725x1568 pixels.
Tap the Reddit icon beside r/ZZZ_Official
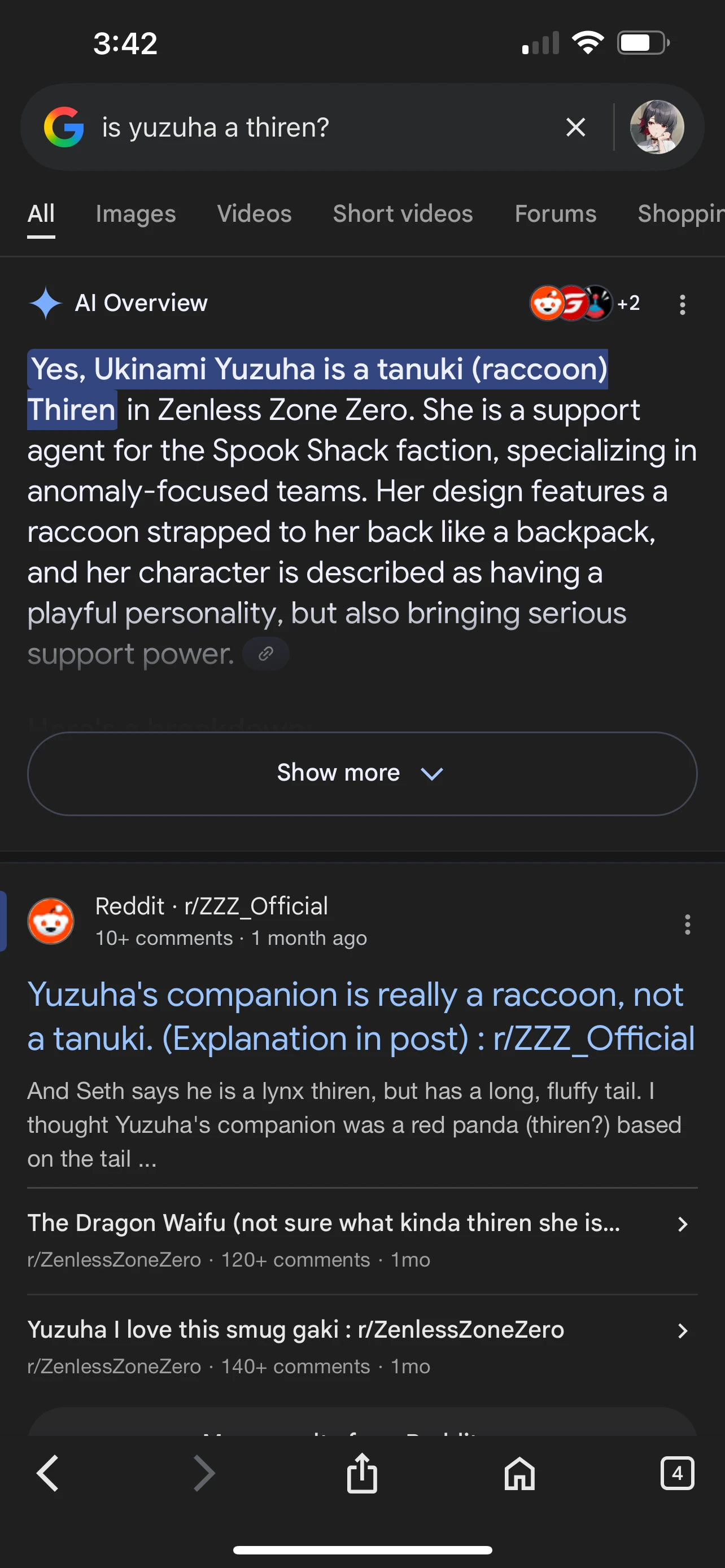(51, 921)
